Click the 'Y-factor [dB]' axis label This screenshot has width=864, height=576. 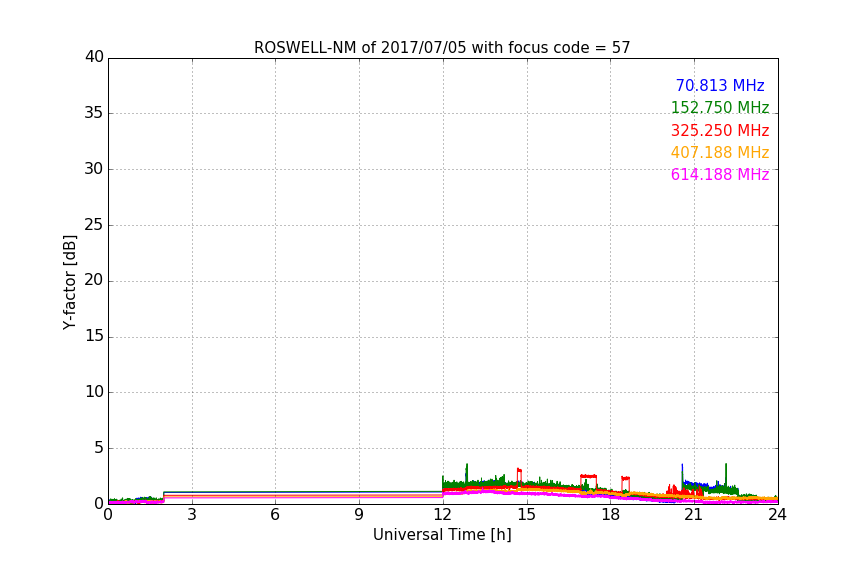click(x=69, y=282)
